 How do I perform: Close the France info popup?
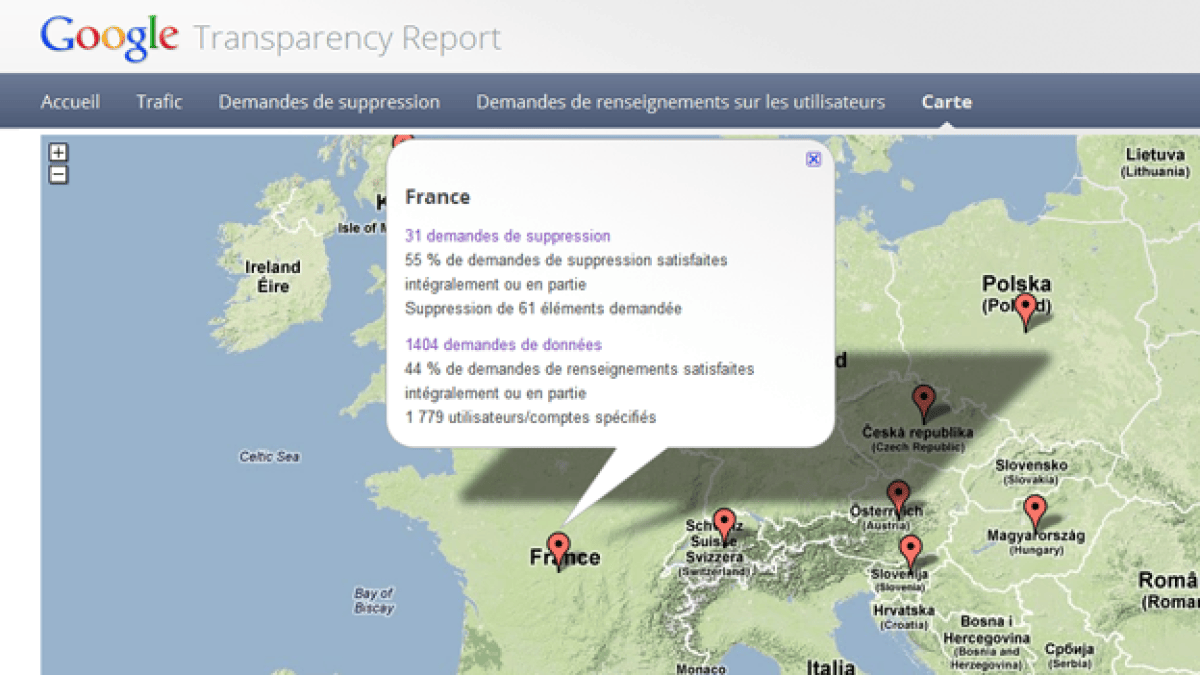(x=814, y=159)
